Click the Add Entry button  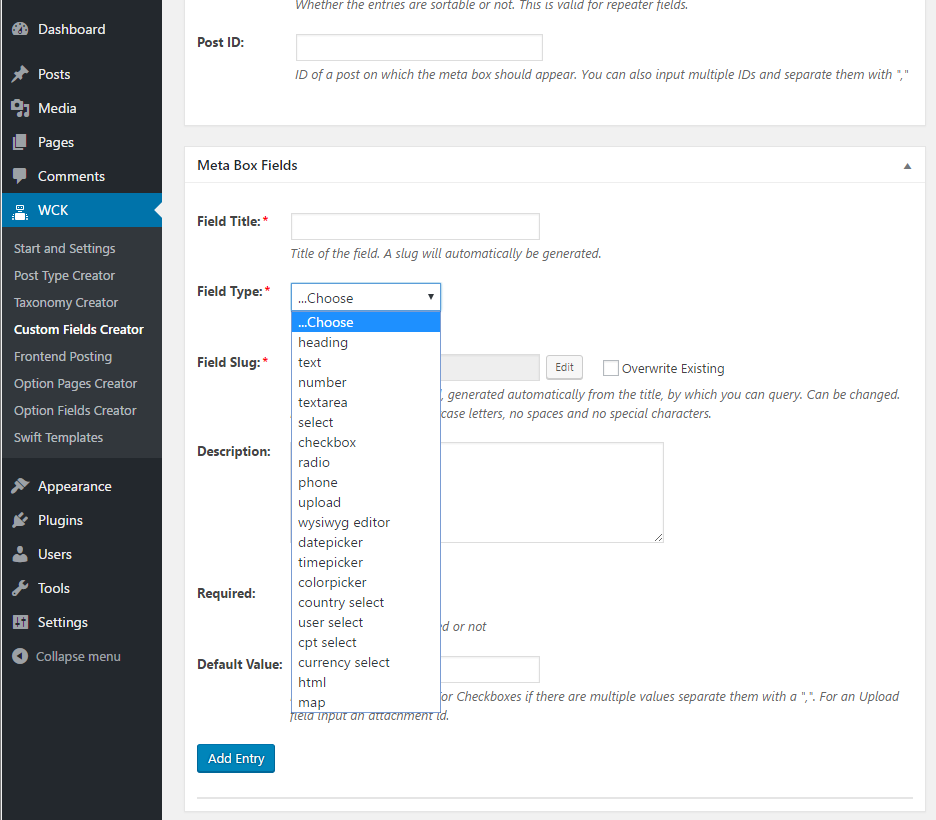[236, 759]
